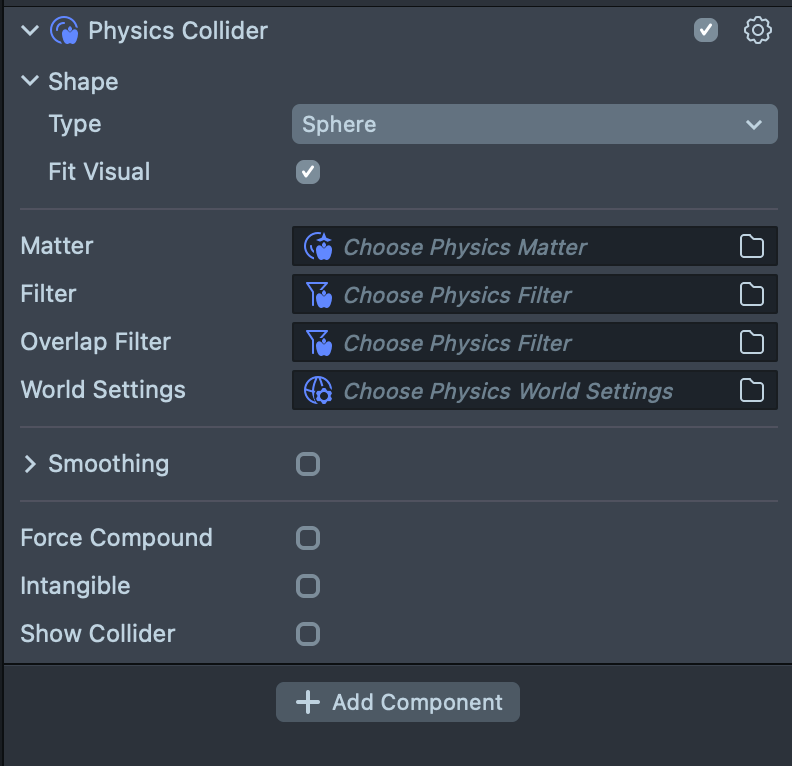Check the Intangible checkbox
Screen dimensions: 792x766
(x=308, y=586)
